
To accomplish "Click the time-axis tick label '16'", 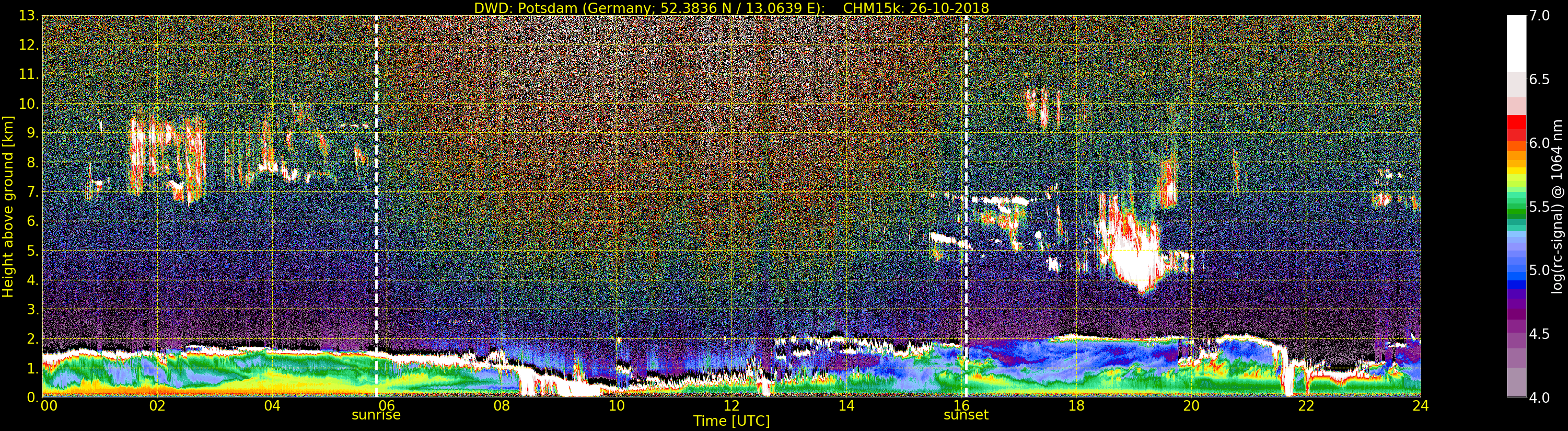I will pyautogui.click(x=961, y=406).
